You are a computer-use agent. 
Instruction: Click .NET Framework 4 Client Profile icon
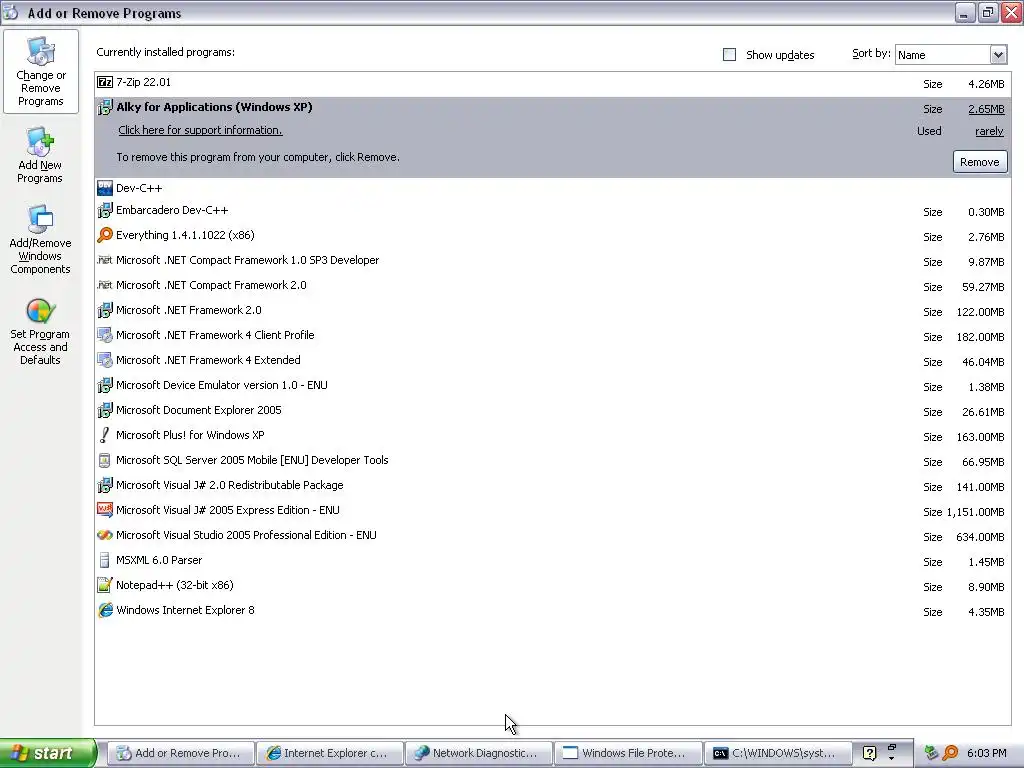104,335
